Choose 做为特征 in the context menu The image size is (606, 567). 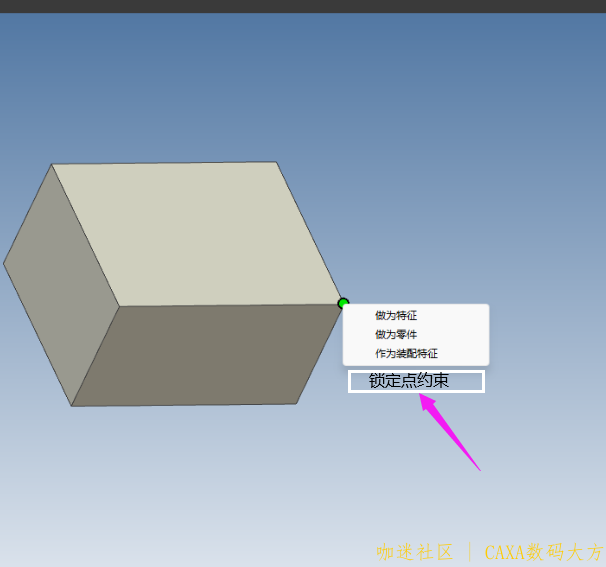pos(416,315)
